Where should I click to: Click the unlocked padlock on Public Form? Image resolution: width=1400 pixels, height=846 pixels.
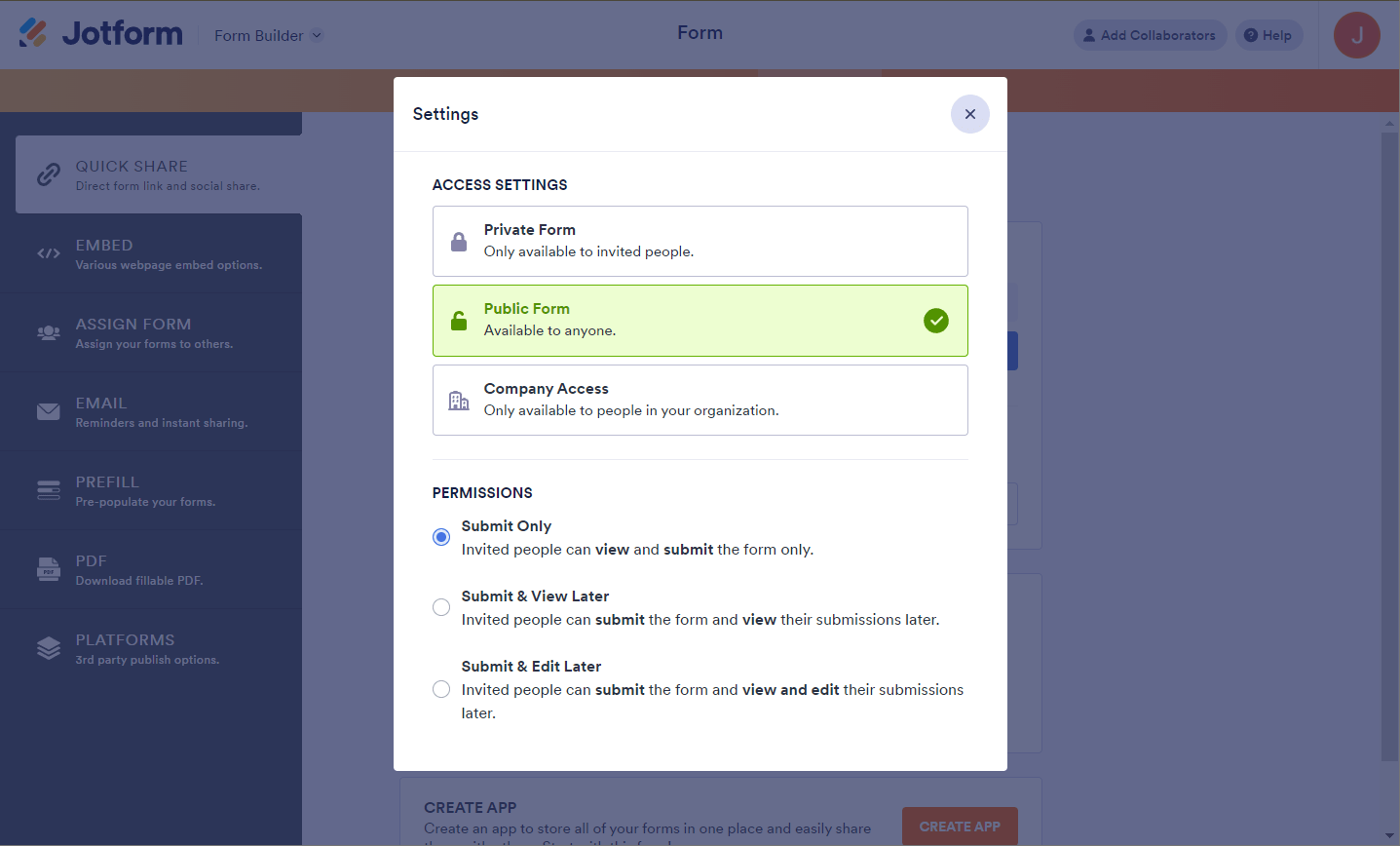[x=459, y=321]
